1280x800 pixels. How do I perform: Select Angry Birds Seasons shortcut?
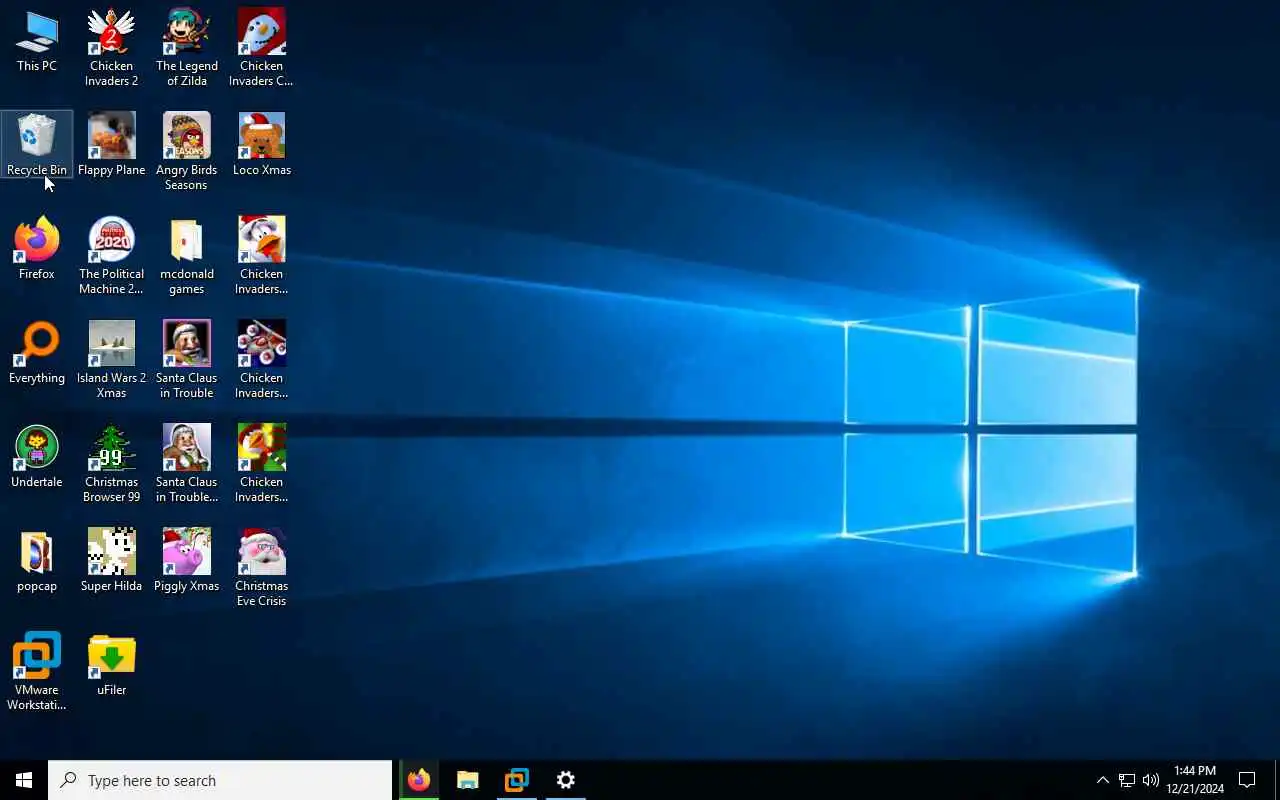pyautogui.click(x=186, y=152)
